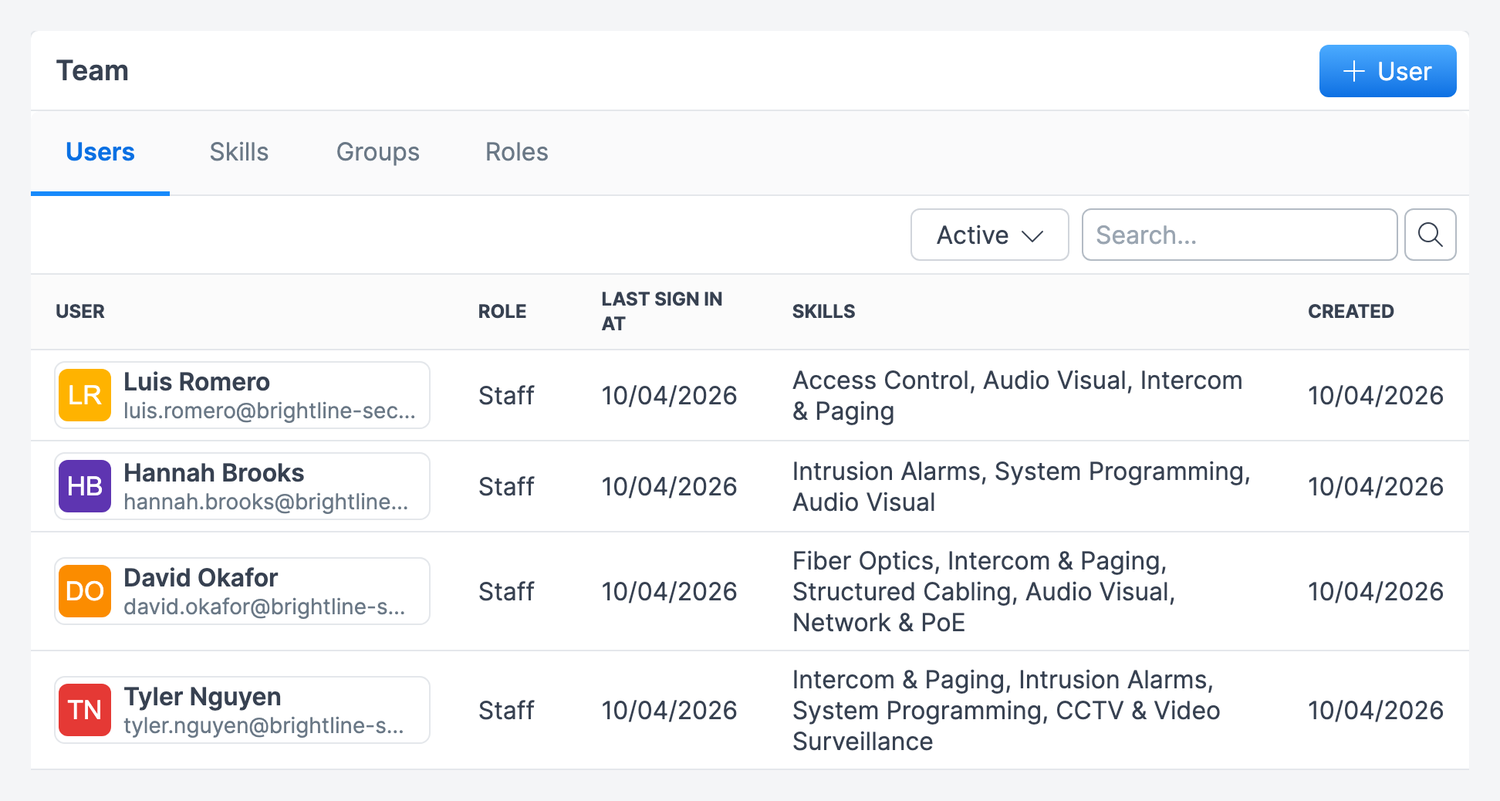1500x801 pixels.
Task: Open Hannah Brooks' user name link
Action: (x=214, y=473)
